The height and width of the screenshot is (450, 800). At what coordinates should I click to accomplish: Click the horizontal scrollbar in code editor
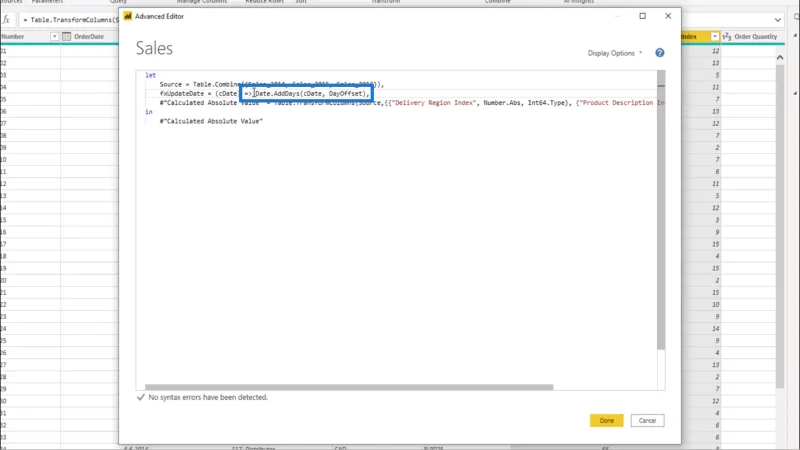349,387
